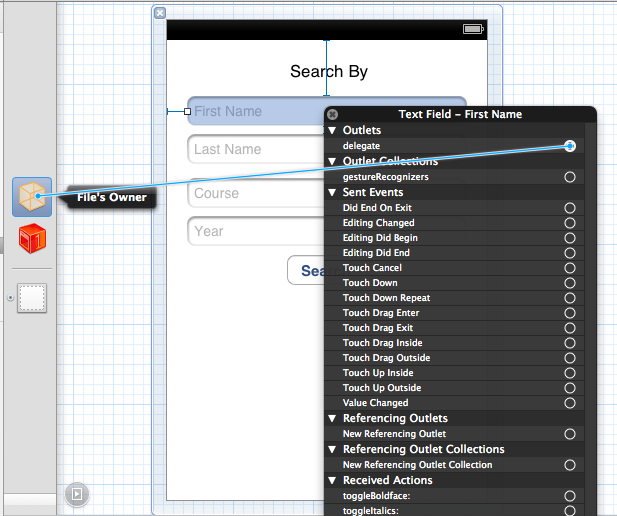Click the Editing Changed event label
Screen dimensions: 617x516
[x=379, y=223]
